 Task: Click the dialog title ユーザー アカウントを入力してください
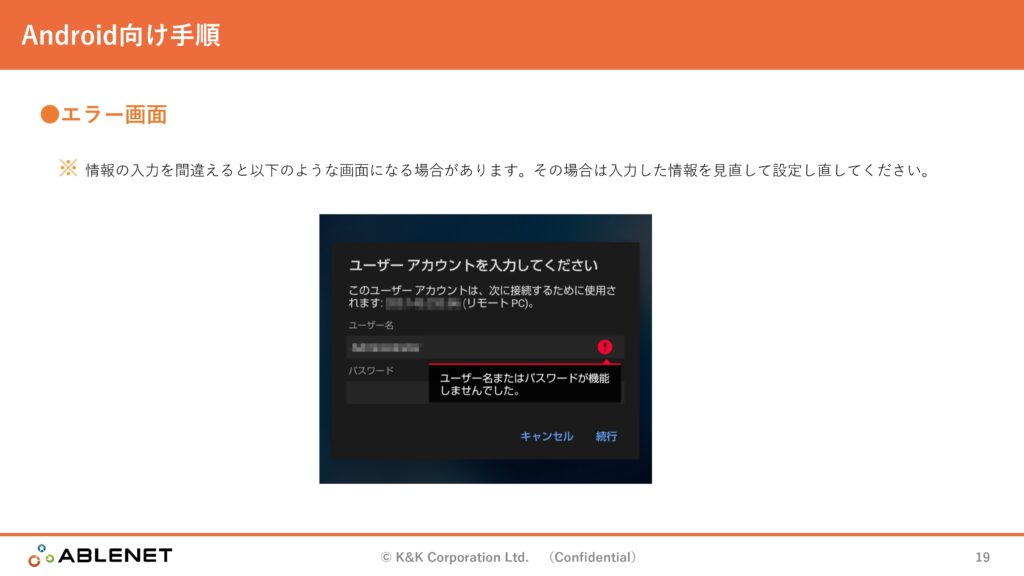pos(473,265)
